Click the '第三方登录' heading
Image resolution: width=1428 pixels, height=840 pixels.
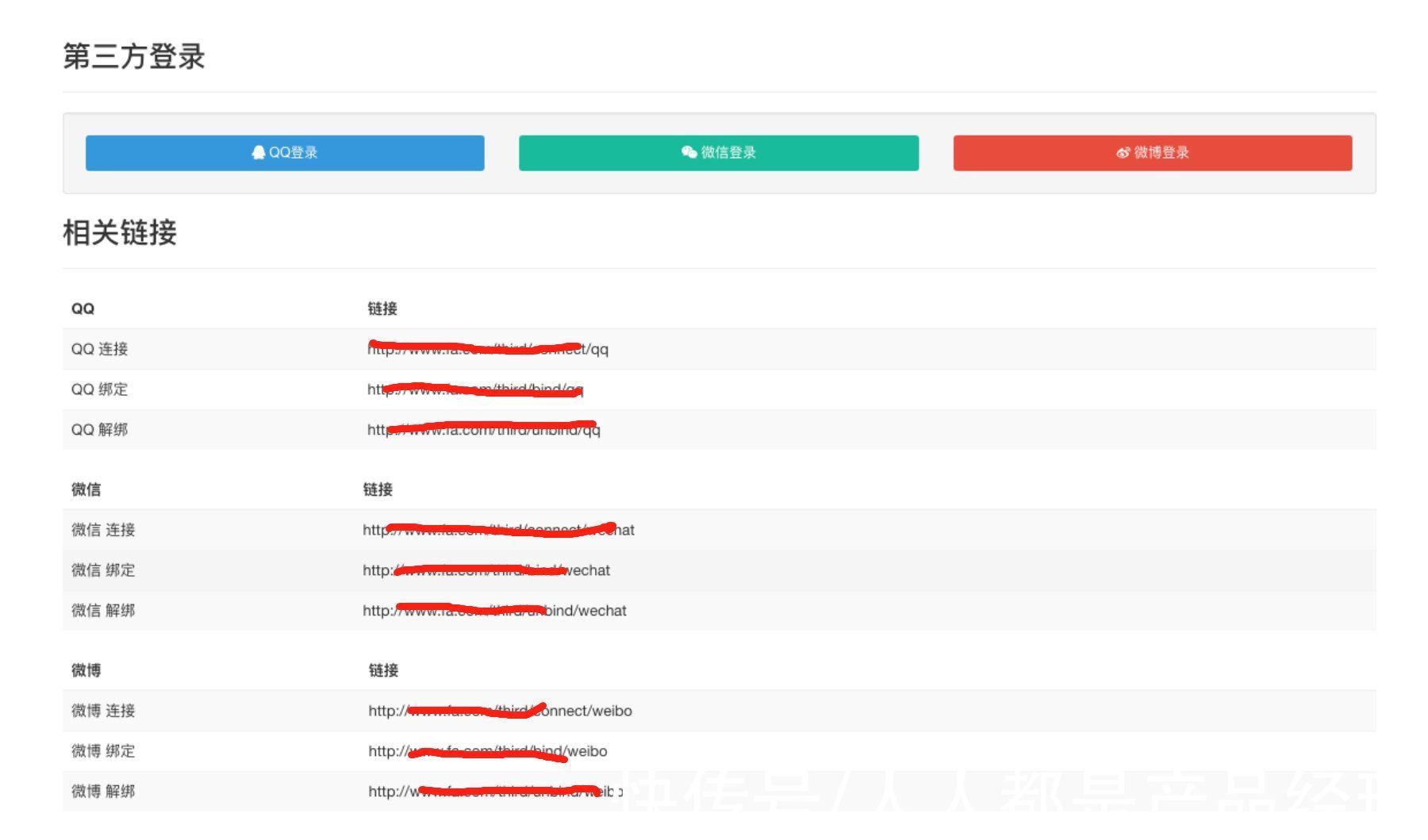click(134, 56)
